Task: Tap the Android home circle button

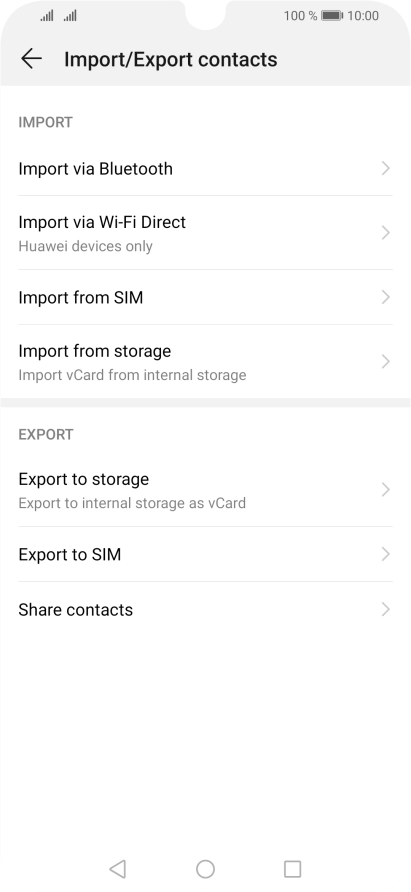Action: pos(206,869)
